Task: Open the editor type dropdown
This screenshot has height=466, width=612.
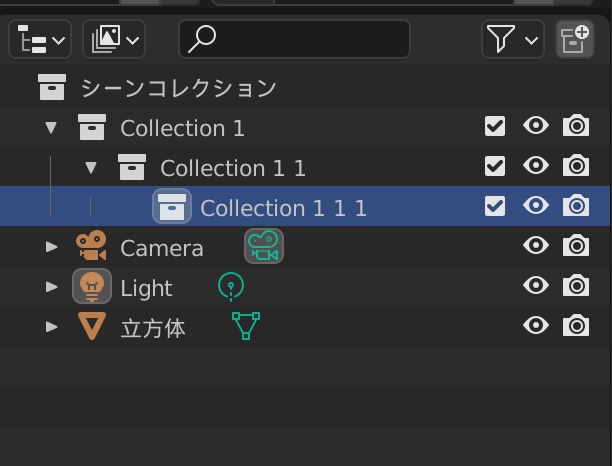Action: click(x=40, y=40)
